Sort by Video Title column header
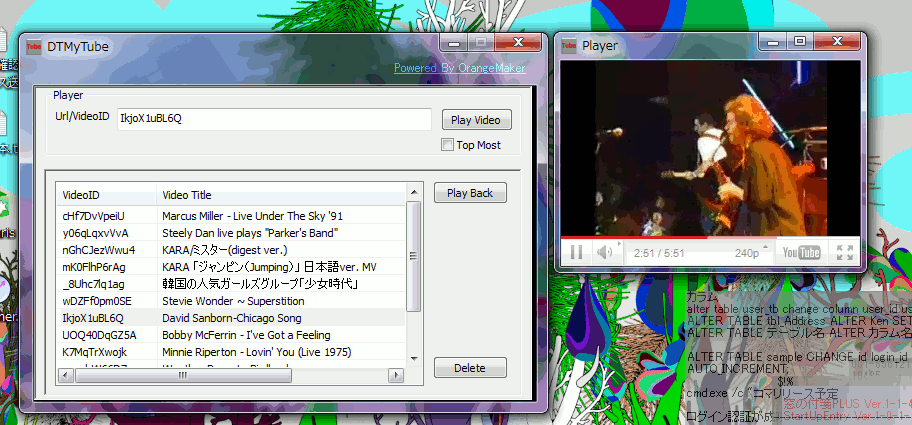Screen dimensions: 912x425 click(x=282, y=195)
